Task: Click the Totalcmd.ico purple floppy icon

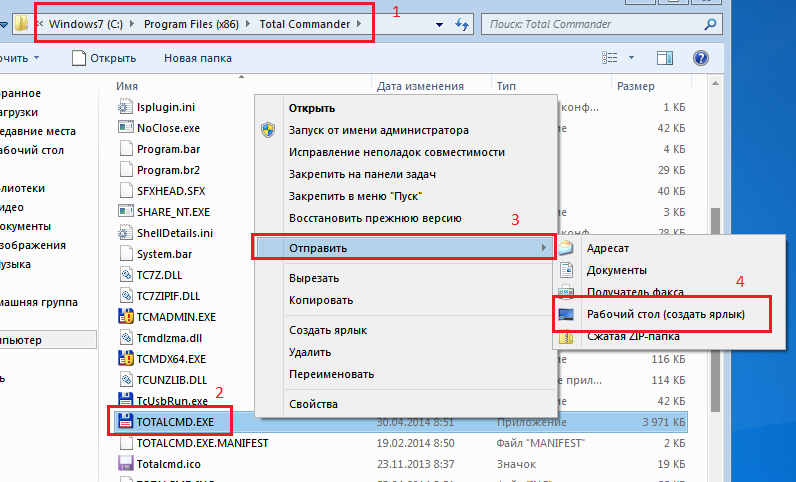Action: pos(125,464)
